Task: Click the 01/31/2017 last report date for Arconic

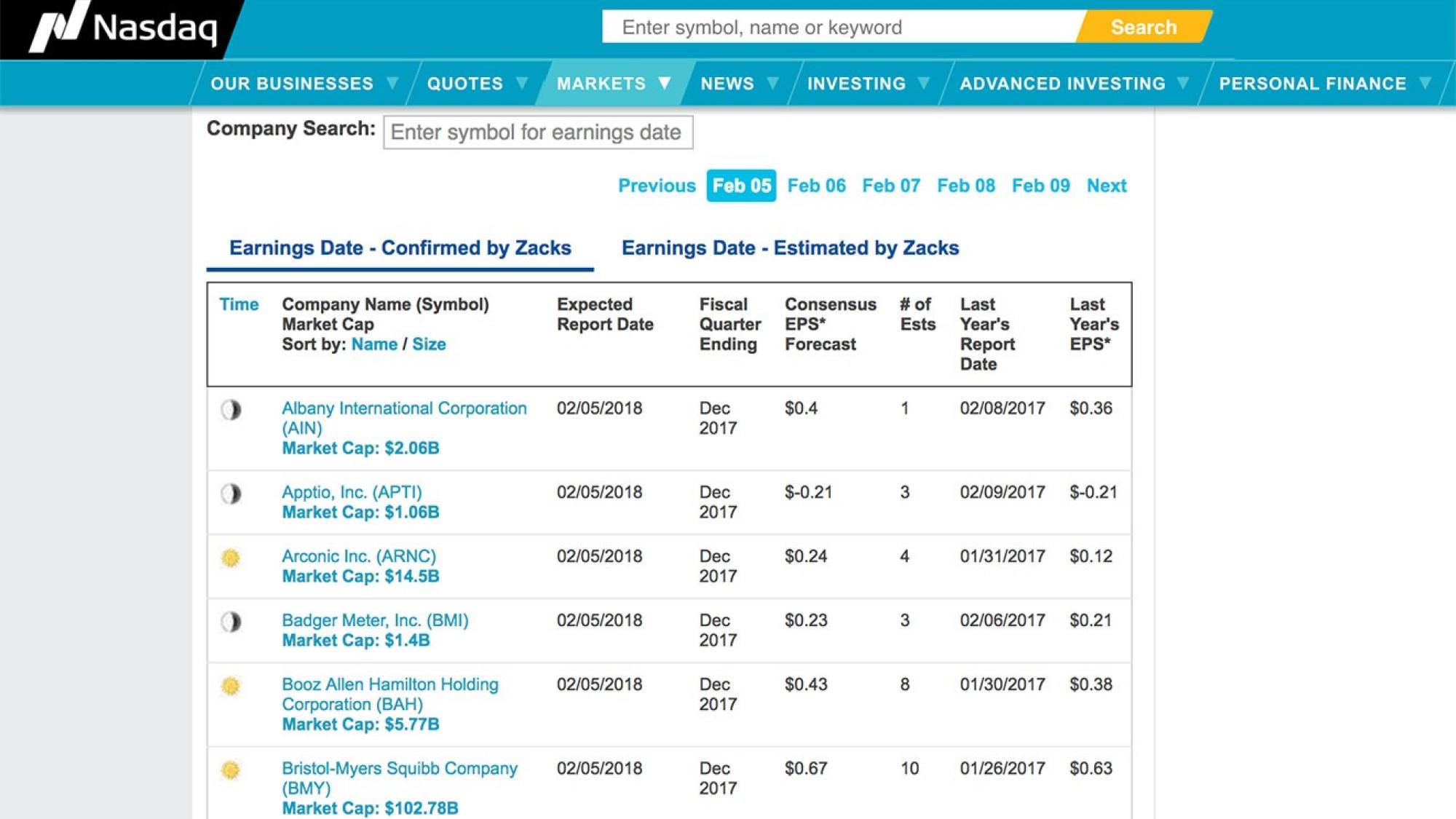Action: tap(1002, 556)
